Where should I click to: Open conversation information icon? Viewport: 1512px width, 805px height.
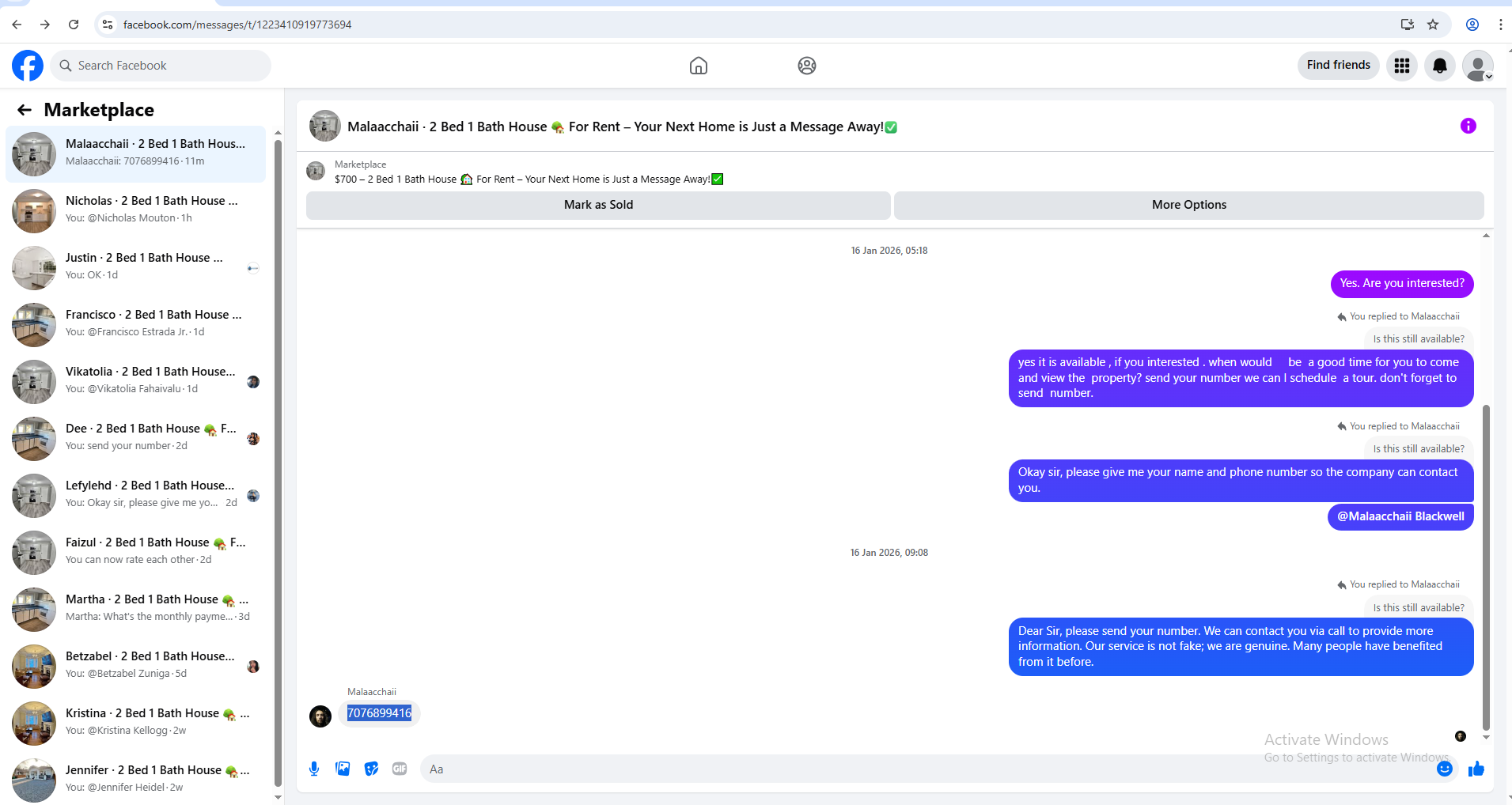click(1468, 126)
